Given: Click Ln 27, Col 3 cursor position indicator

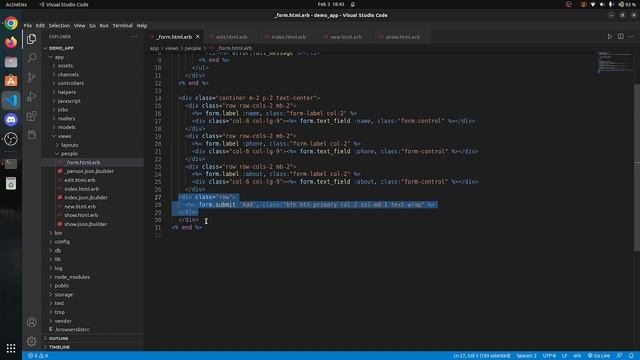Looking at the screenshot, I should pyautogui.click(x=482, y=356).
